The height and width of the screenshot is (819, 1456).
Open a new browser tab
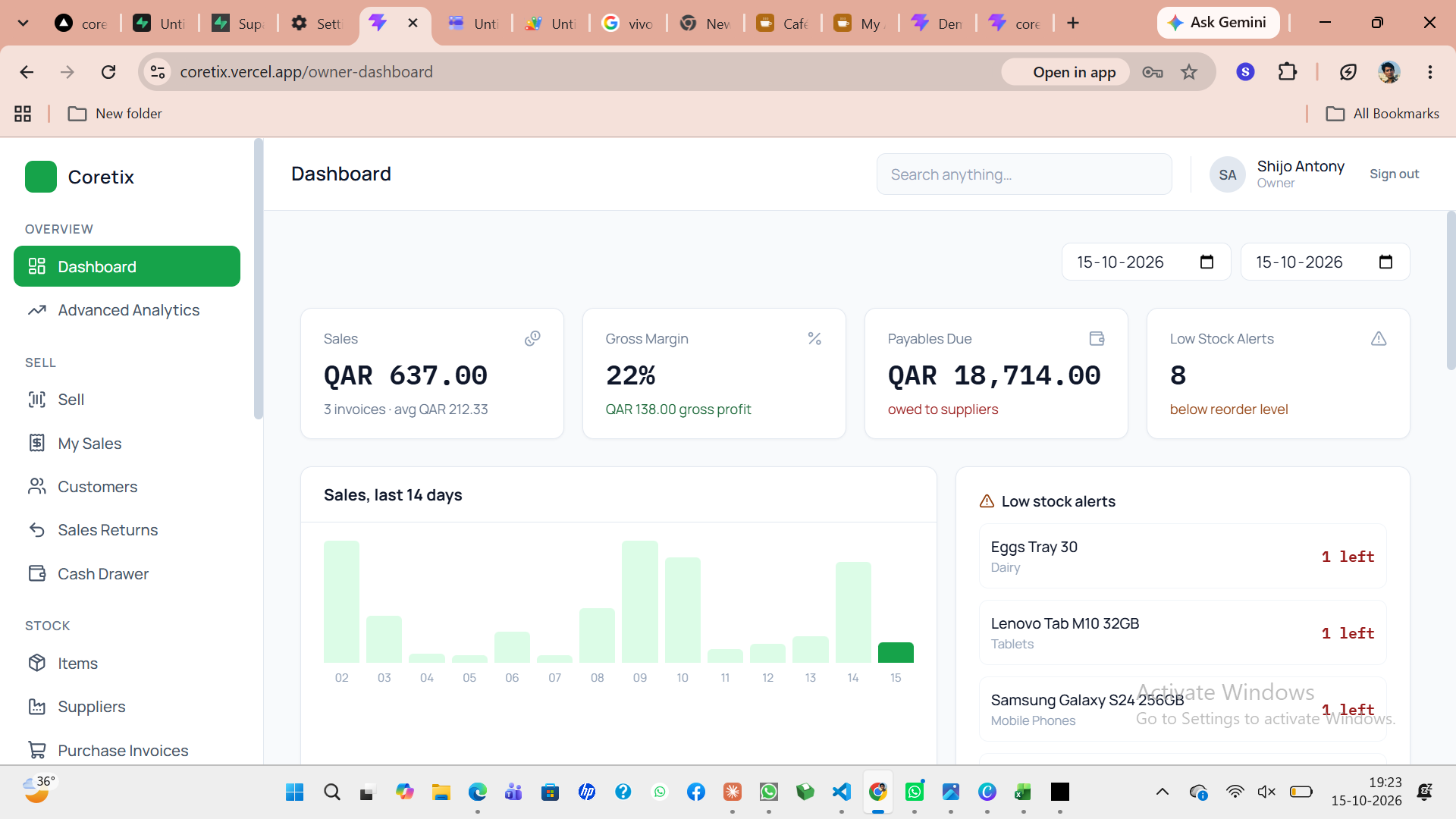[x=1072, y=24]
